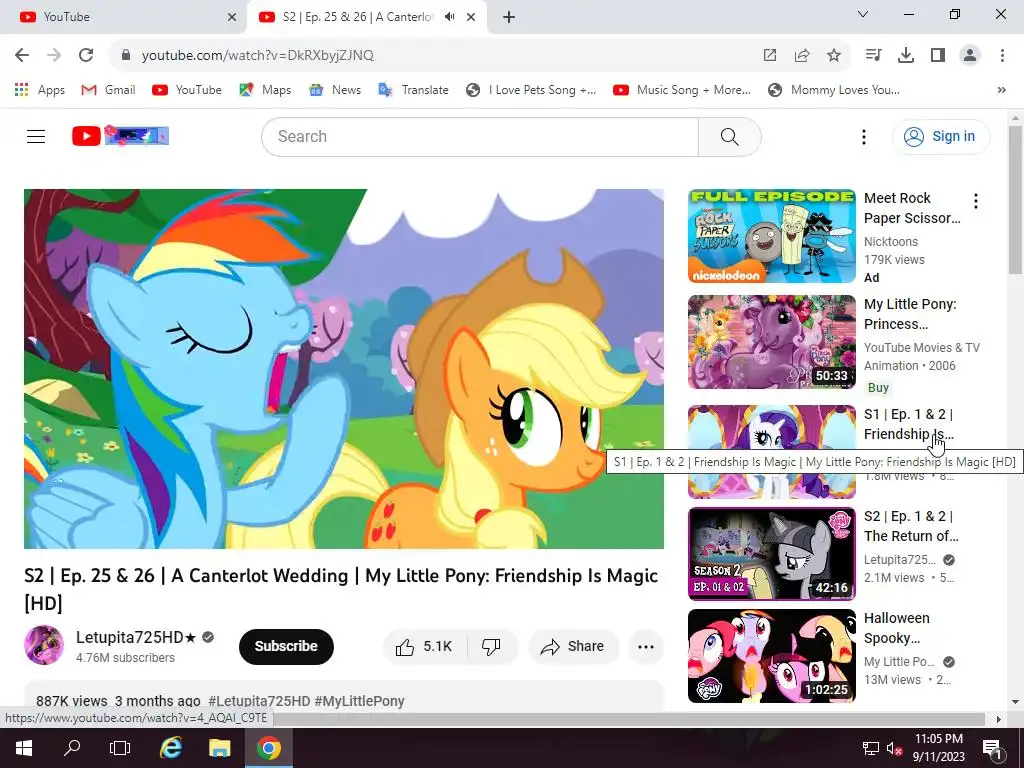Open Gmail bookmark

(x=108, y=90)
